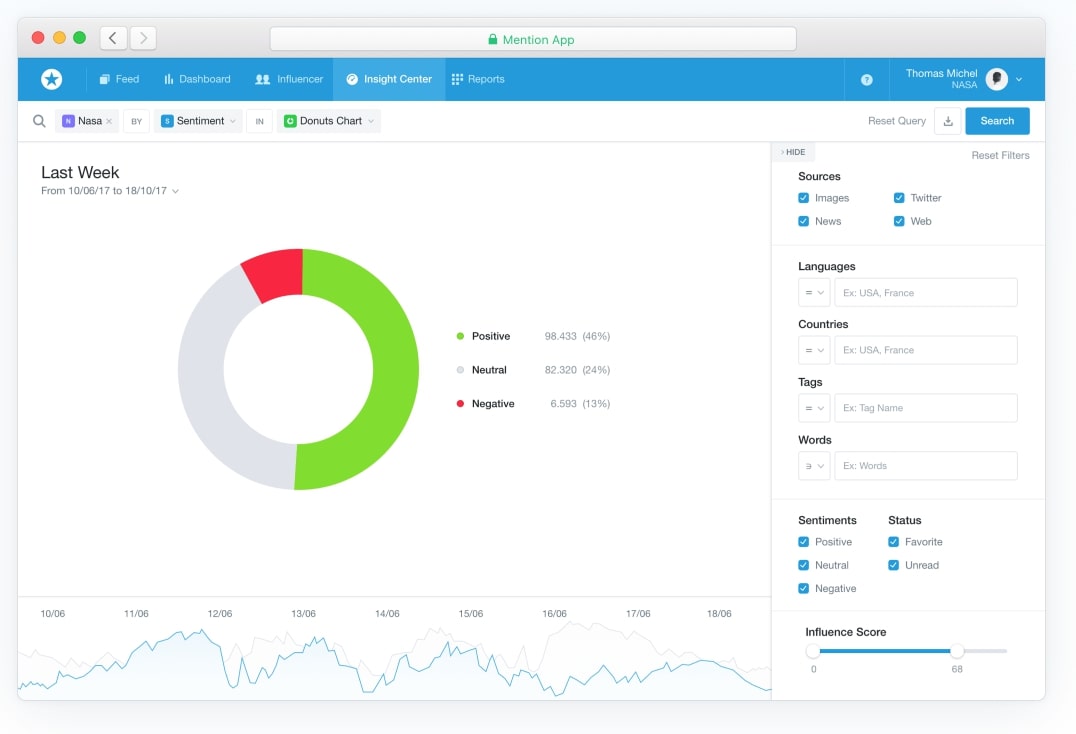Click the IN connector button

[x=259, y=121]
